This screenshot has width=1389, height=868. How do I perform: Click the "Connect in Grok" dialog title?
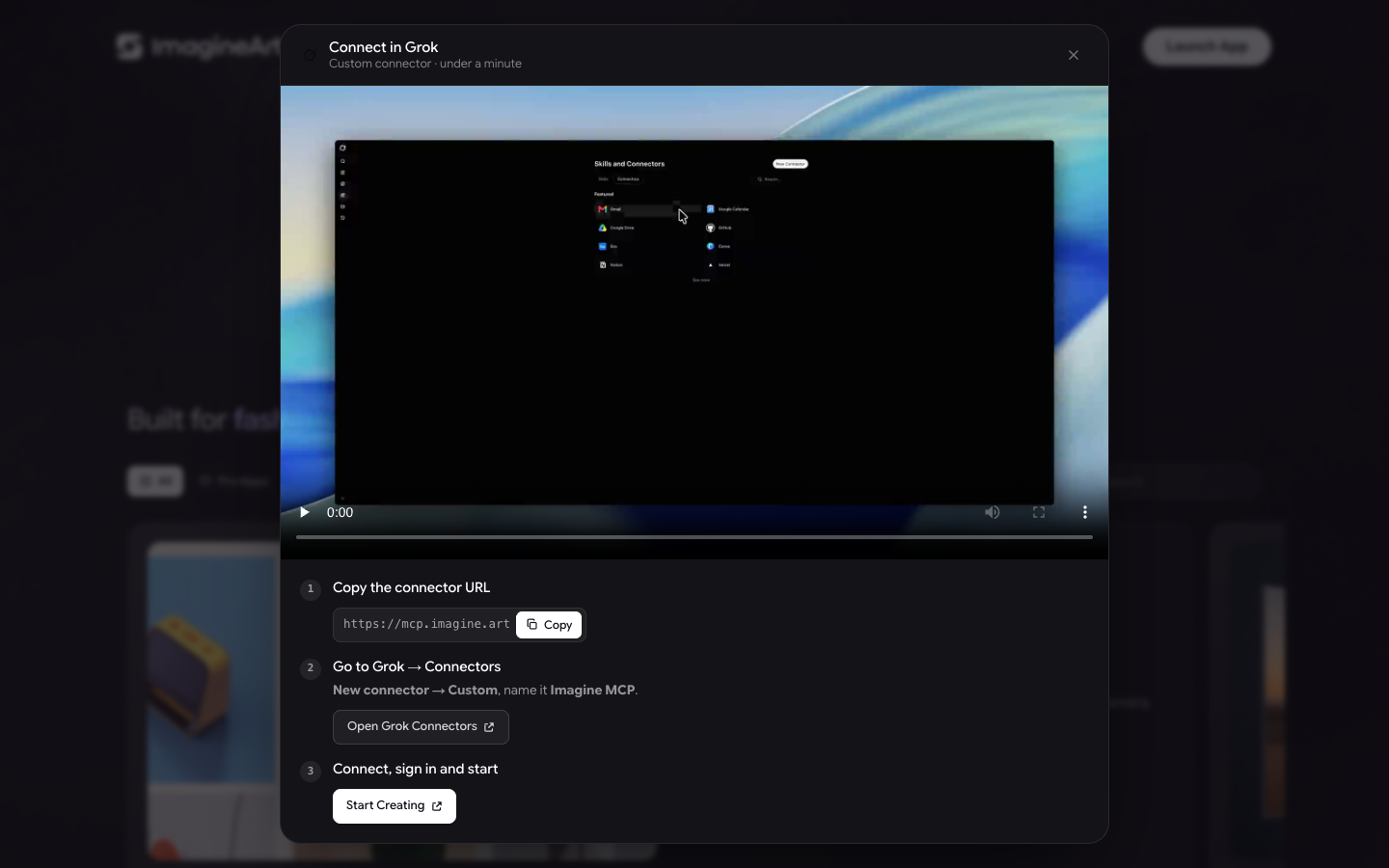pyautogui.click(x=384, y=47)
